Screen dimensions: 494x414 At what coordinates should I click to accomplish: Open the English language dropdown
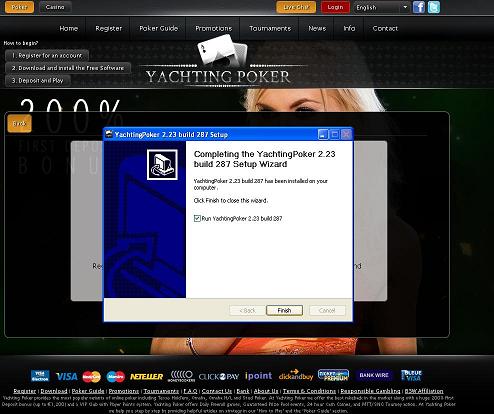point(381,7)
